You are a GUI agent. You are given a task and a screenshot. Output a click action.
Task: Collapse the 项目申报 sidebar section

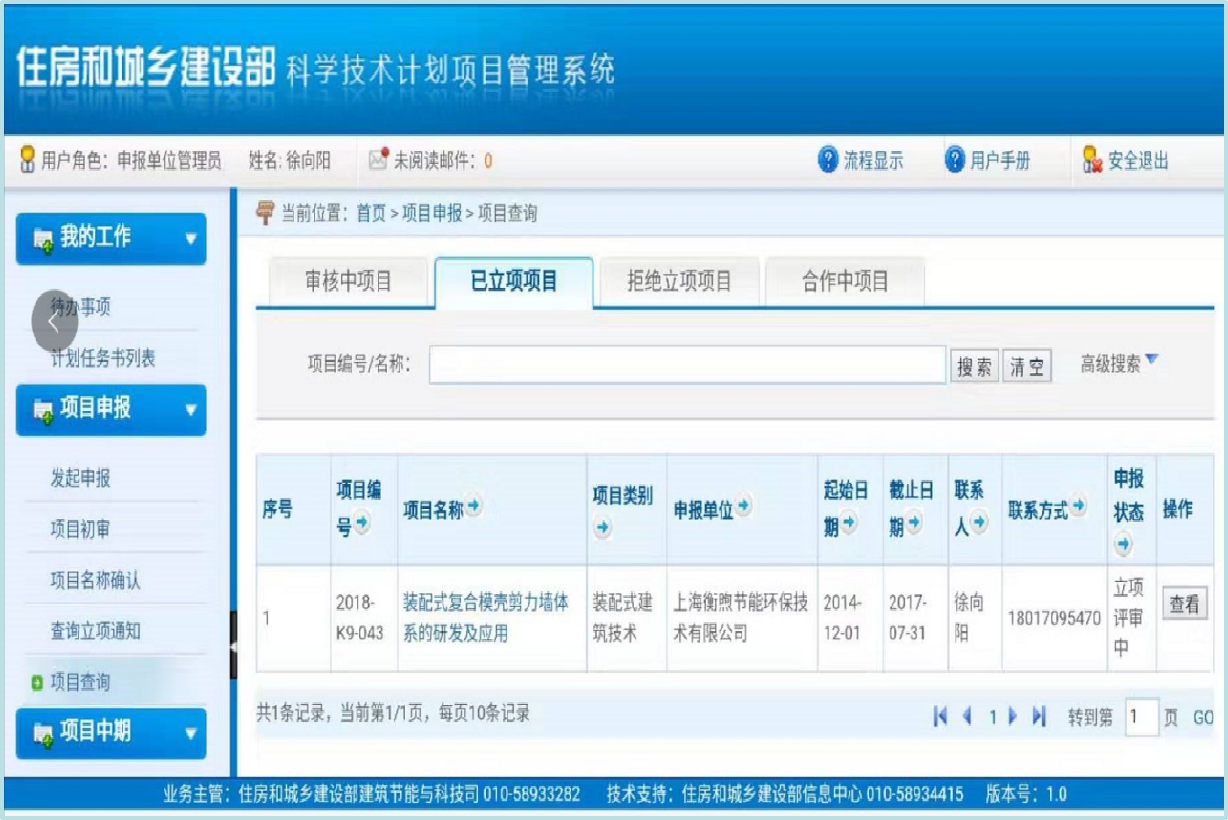[190, 409]
